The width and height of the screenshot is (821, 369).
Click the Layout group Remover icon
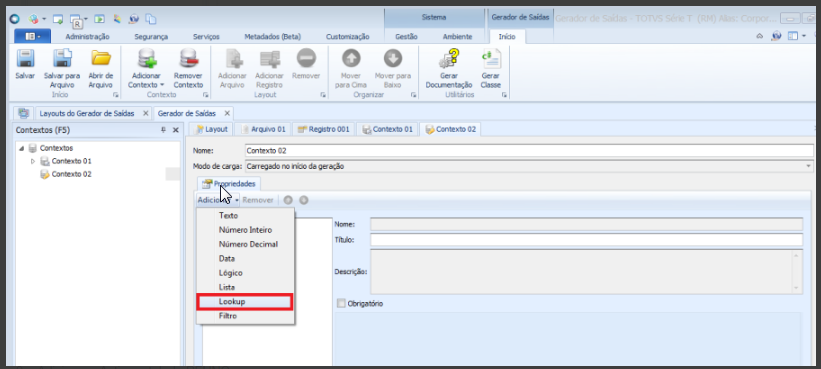coord(306,58)
